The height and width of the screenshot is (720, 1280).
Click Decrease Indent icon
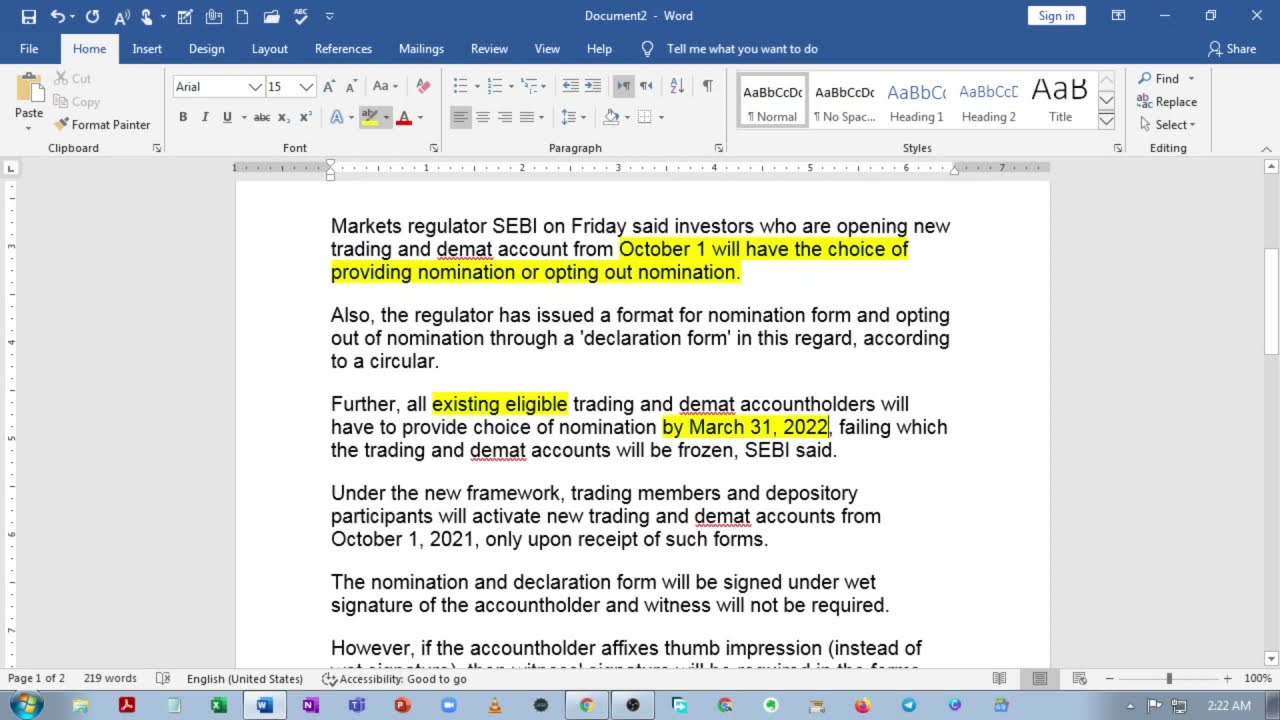pyautogui.click(x=570, y=86)
